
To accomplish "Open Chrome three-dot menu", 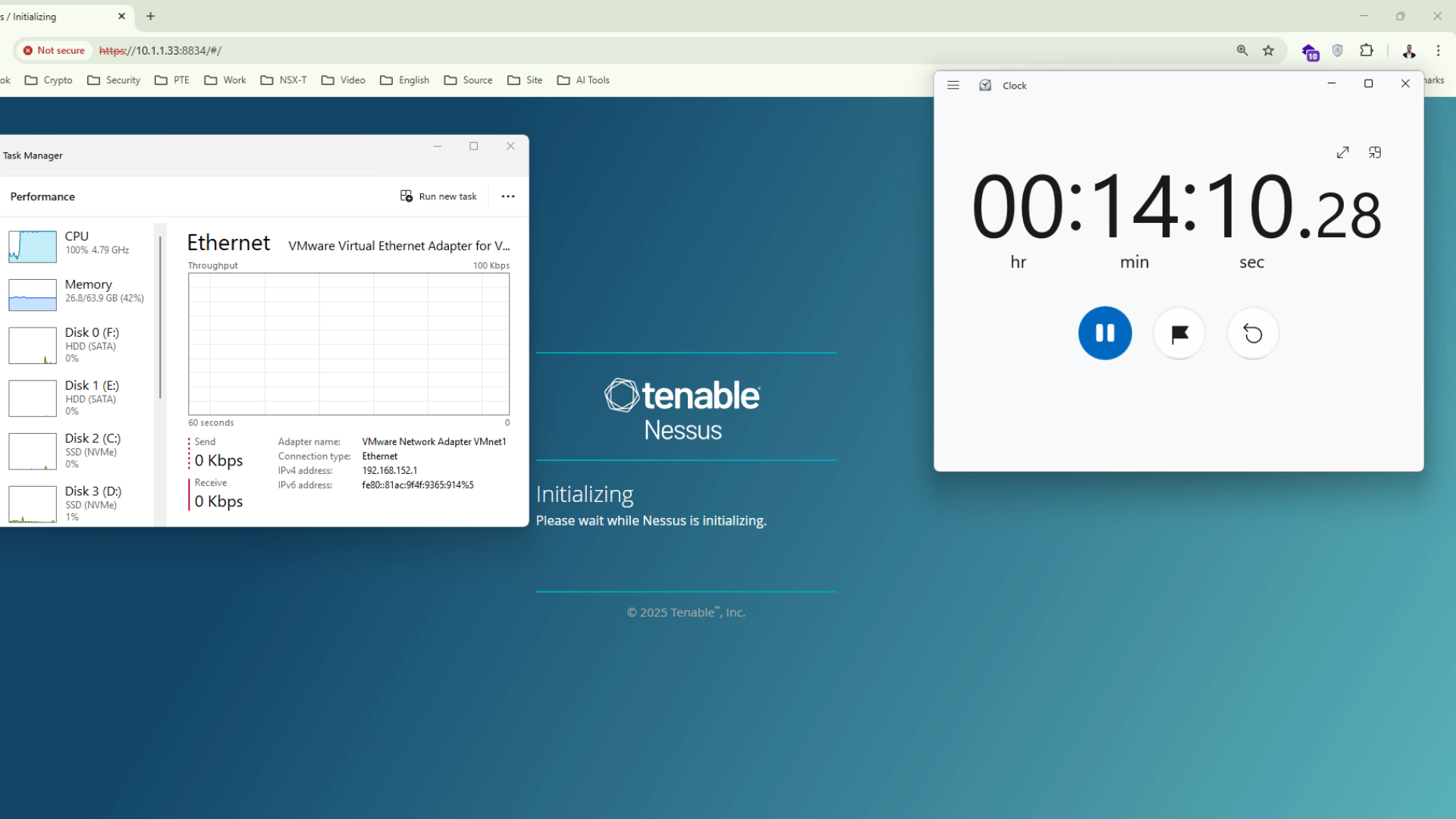I will 1438,51.
